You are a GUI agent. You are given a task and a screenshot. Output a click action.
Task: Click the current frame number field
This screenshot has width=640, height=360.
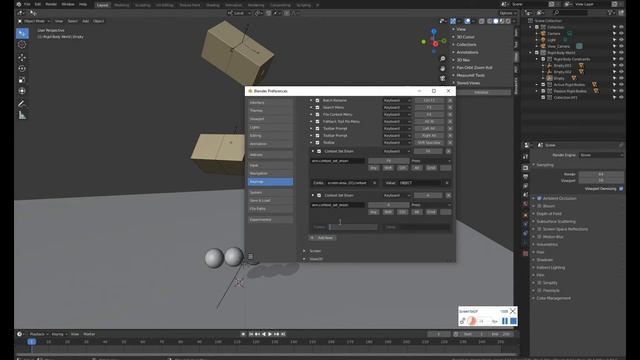tap(439, 334)
